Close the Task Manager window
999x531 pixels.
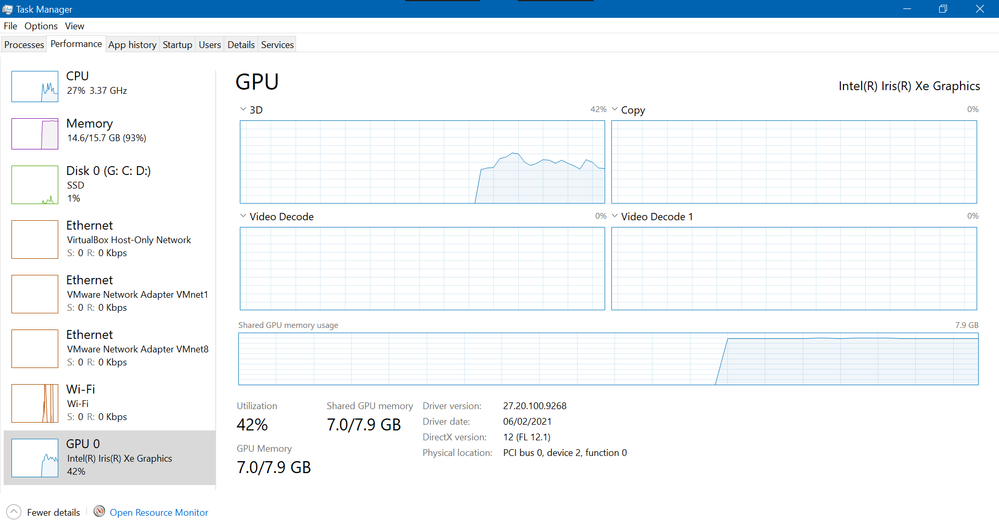[980, 9]
